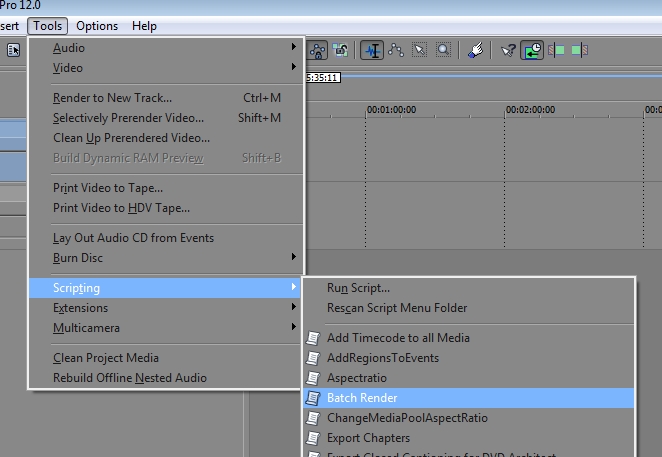This screenshot has width=662, height=457.
Task: Select the Selection Edit tool icon
Action: pyautogui.click(x=420, y=50)
